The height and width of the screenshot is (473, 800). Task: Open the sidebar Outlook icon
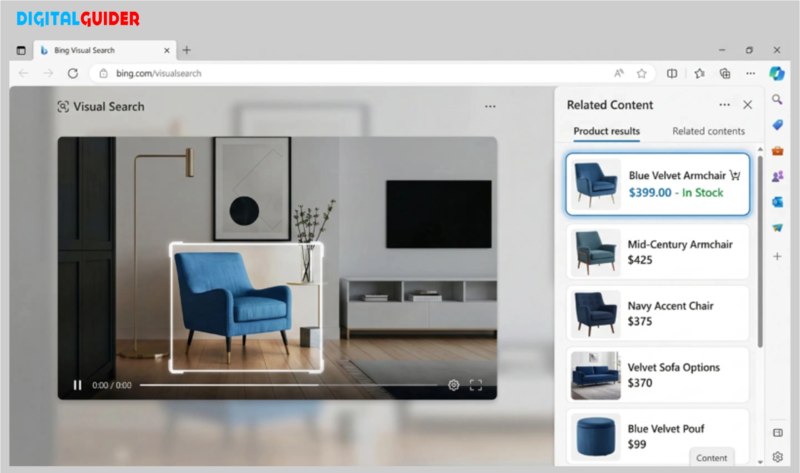click(x=777, y=202)
